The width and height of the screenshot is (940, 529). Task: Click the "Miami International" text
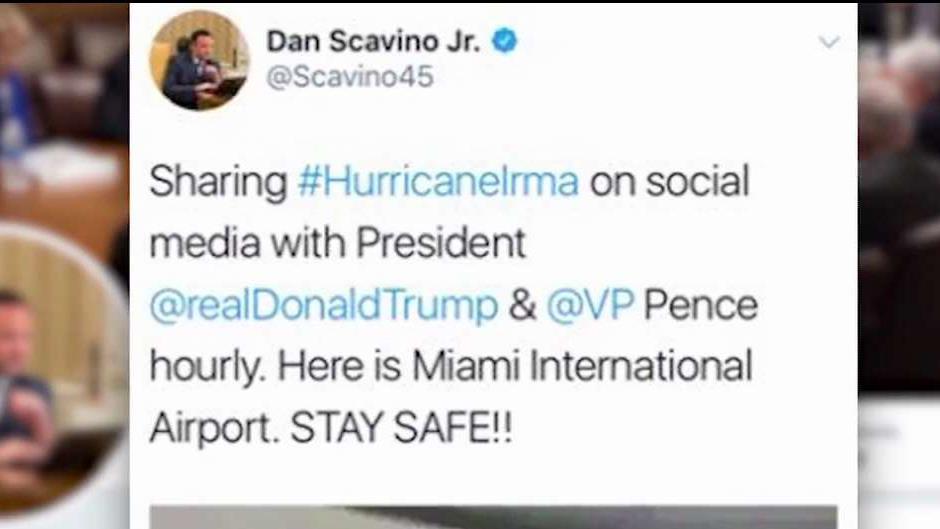click(x=582, y=365)
